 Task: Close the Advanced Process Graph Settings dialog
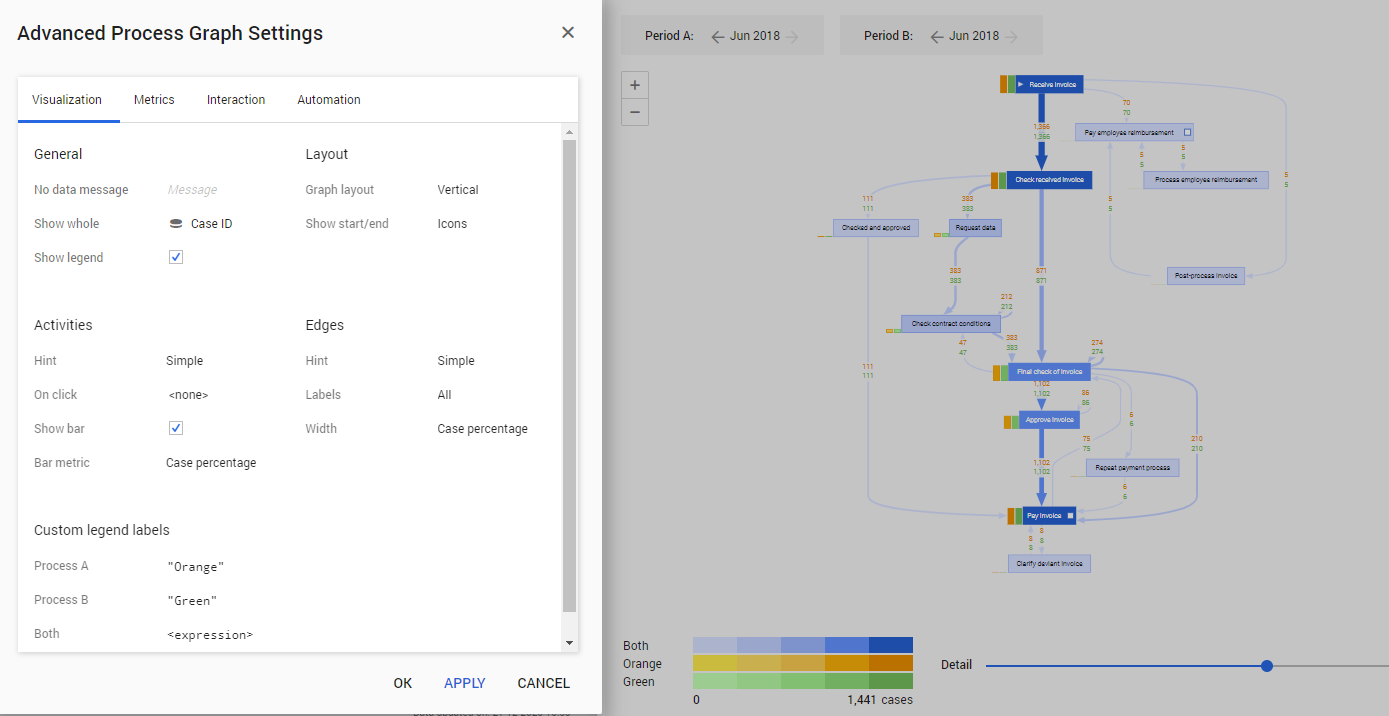click(x=568, y=33)
